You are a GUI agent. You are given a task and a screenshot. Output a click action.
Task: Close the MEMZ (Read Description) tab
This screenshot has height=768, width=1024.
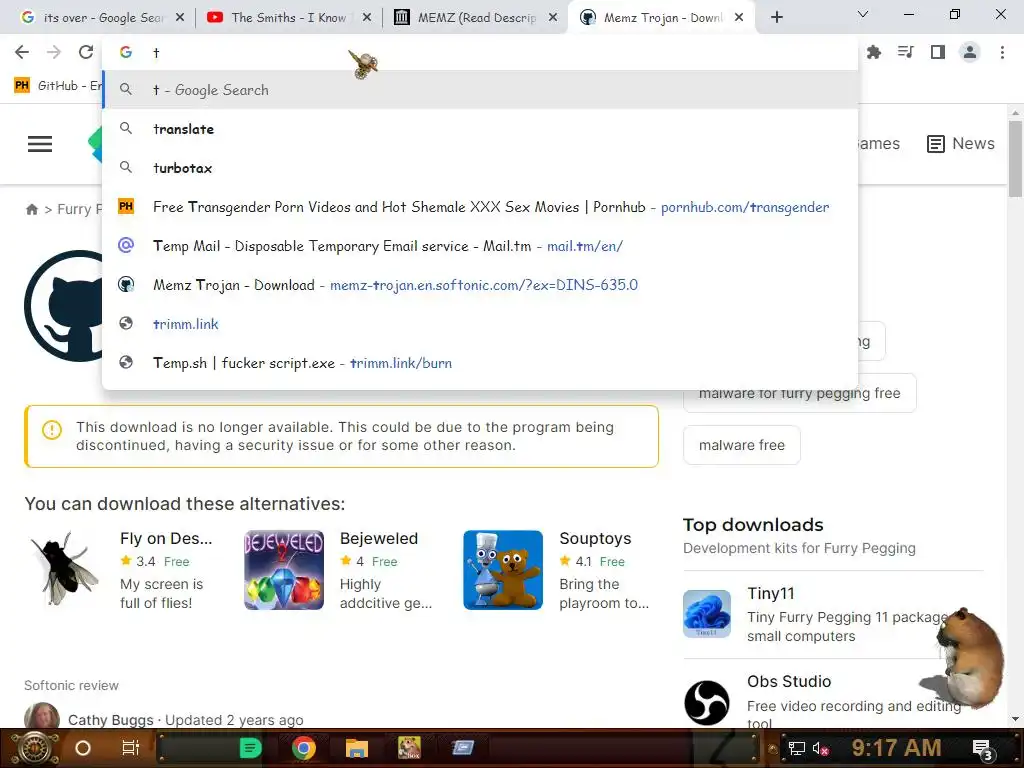553,18
